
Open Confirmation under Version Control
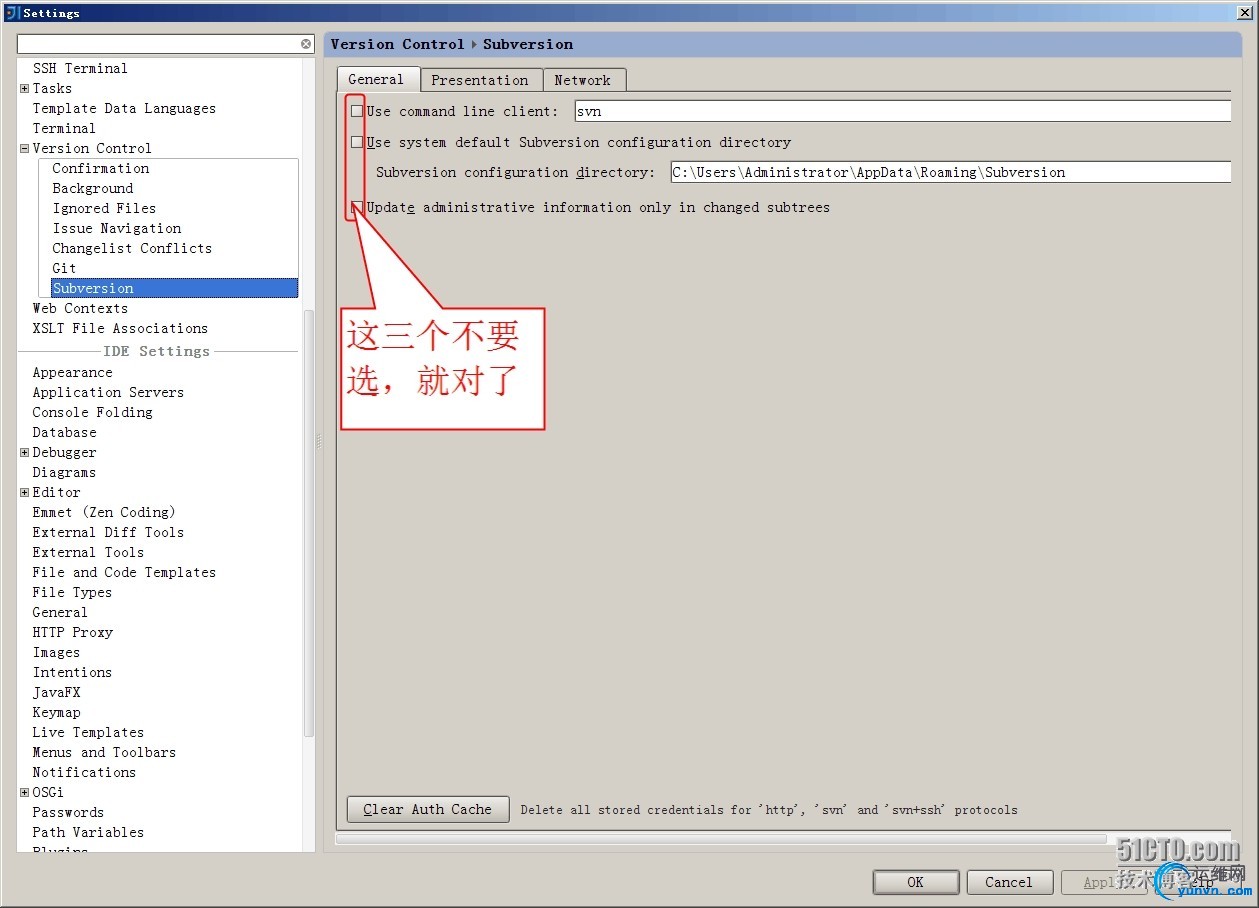tap(101, 168)
